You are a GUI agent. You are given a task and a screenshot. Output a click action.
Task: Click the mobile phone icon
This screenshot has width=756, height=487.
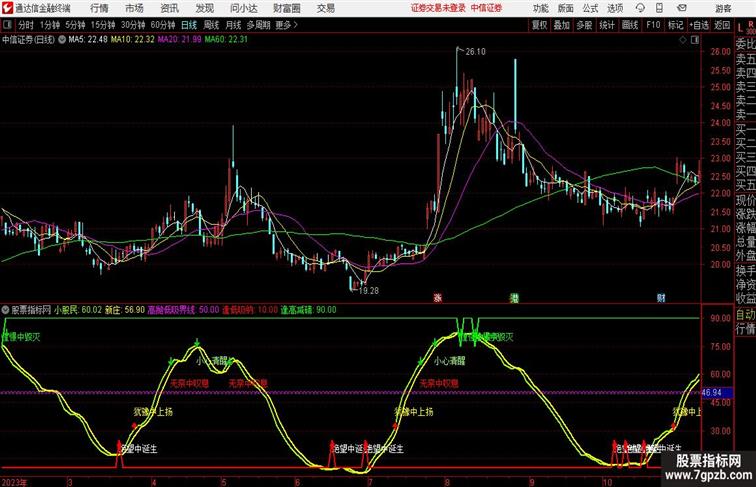pos(659,8)
